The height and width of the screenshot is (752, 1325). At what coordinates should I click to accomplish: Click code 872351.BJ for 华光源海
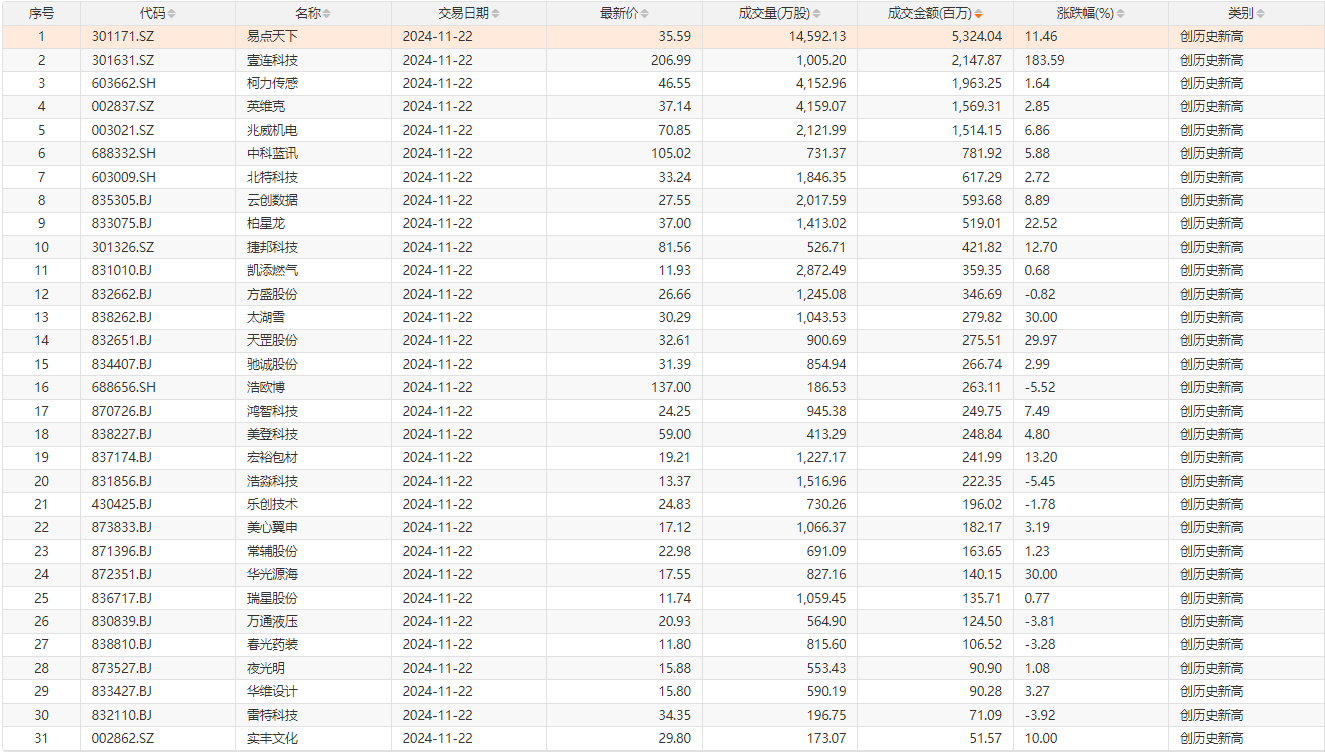[x=122, y=574]
